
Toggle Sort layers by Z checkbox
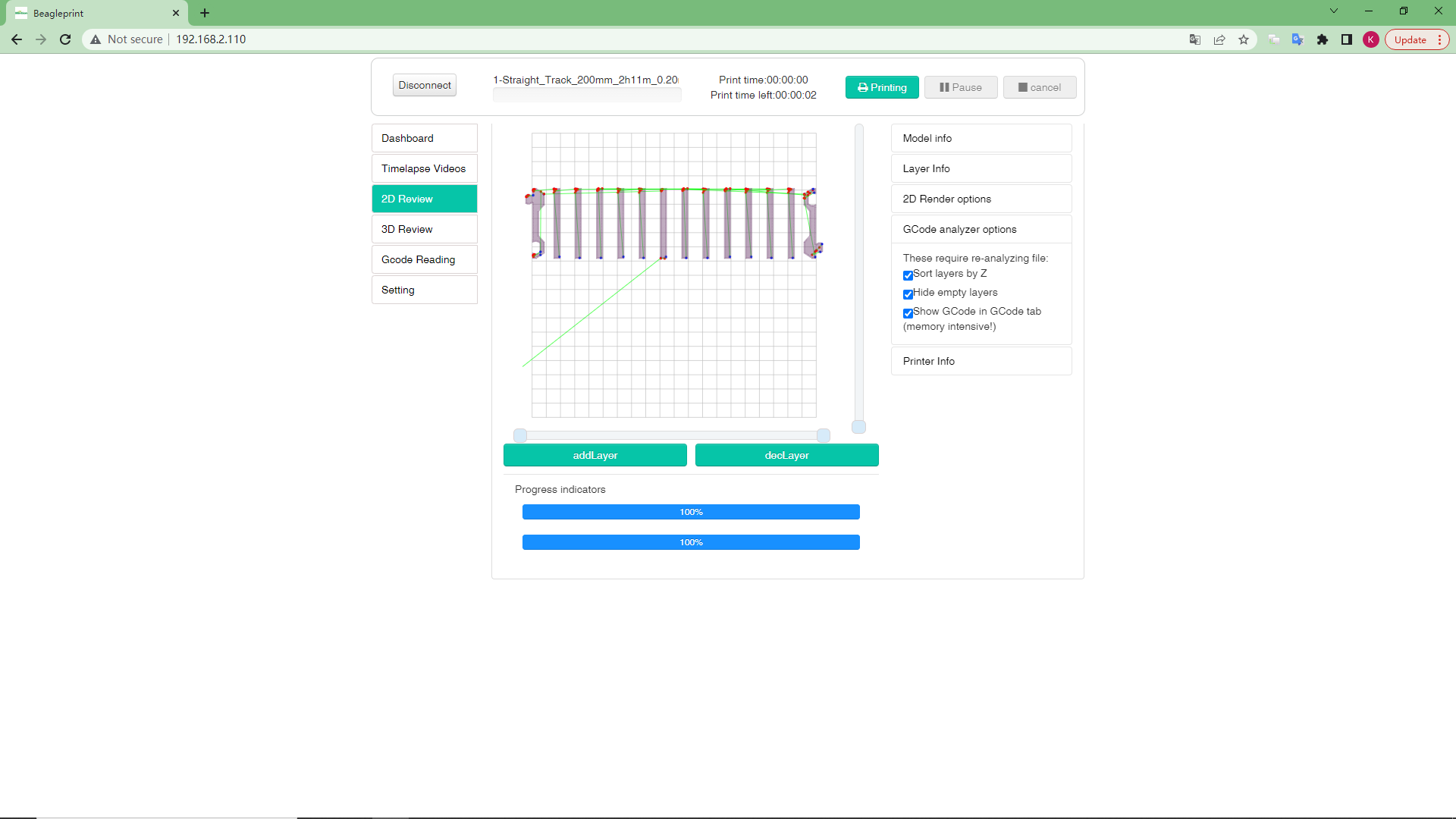[x=908, y=275]
